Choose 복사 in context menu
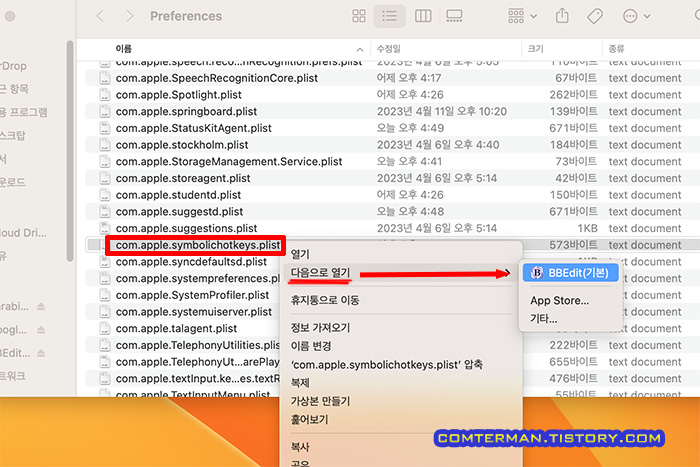700x467 pixels. point(300,447)
